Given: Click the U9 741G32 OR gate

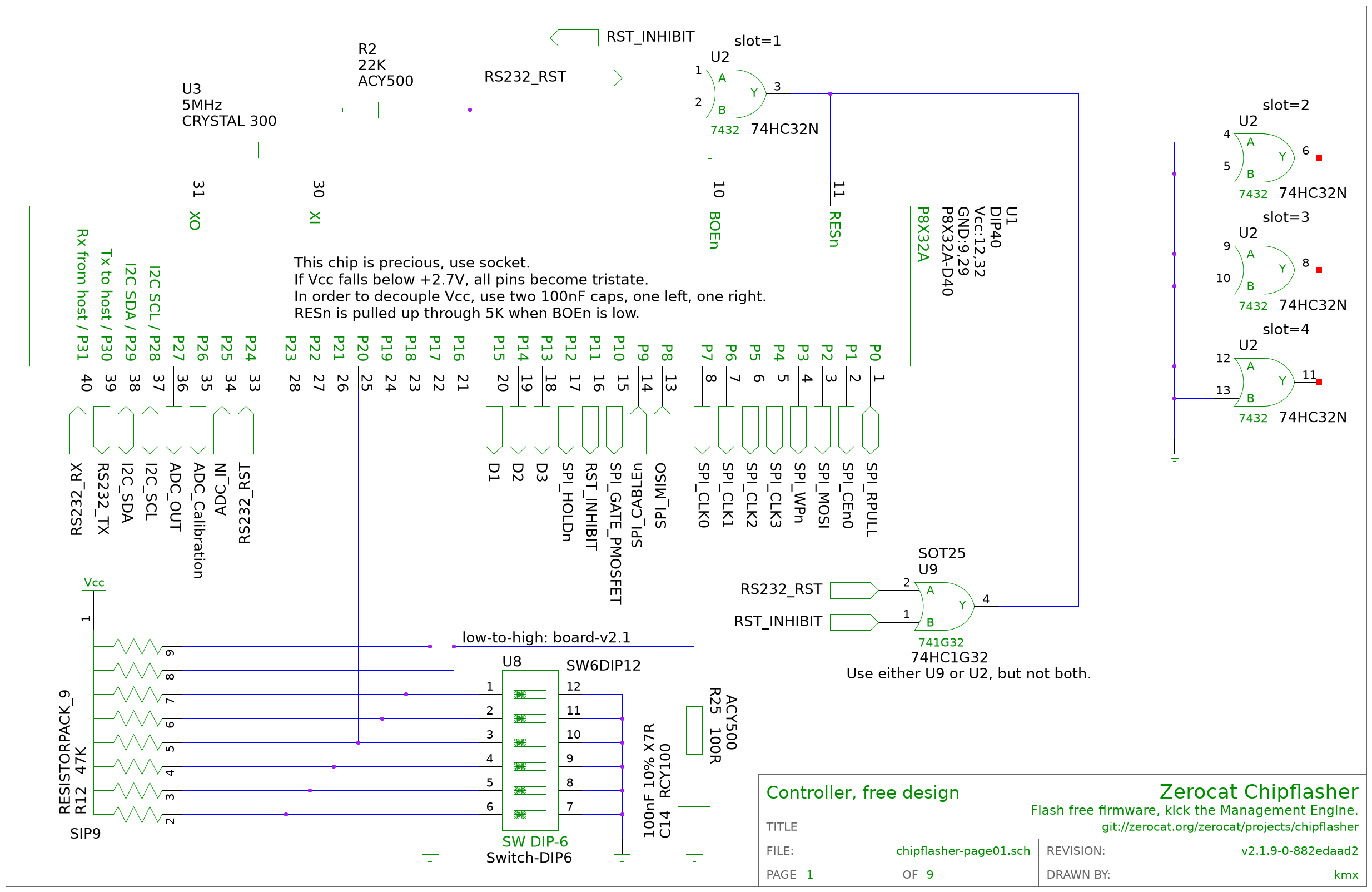Looking at the screenshot, I should [x=945, y=606].
